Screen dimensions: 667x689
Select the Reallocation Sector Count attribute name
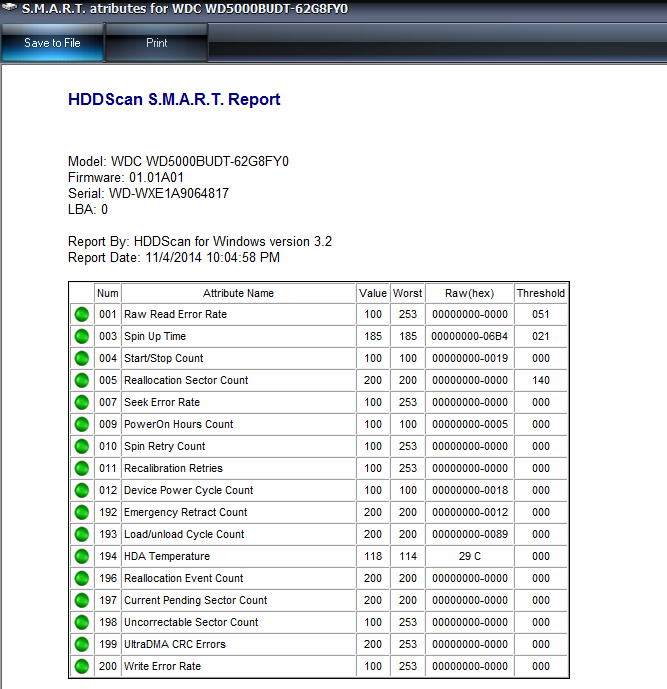pos(186,380)
